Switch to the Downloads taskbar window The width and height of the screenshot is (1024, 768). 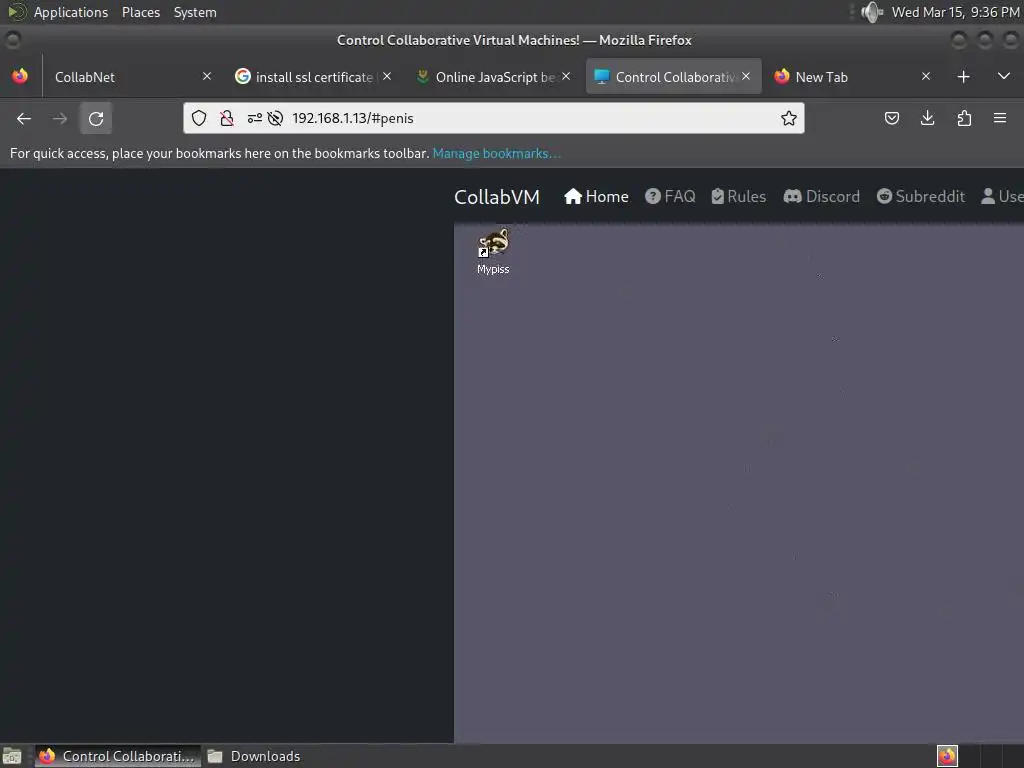tap(255, 756)
